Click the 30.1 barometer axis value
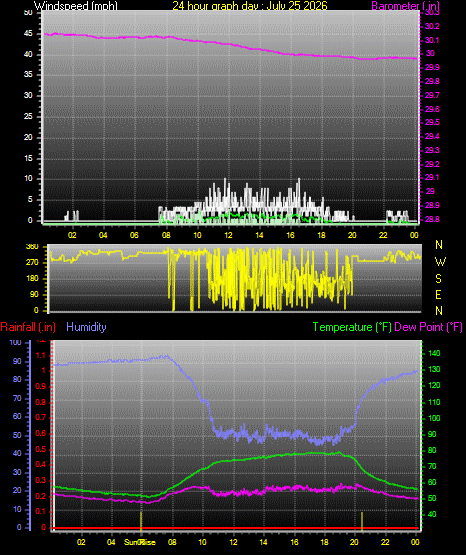466x555 pixels. point(432,40)
